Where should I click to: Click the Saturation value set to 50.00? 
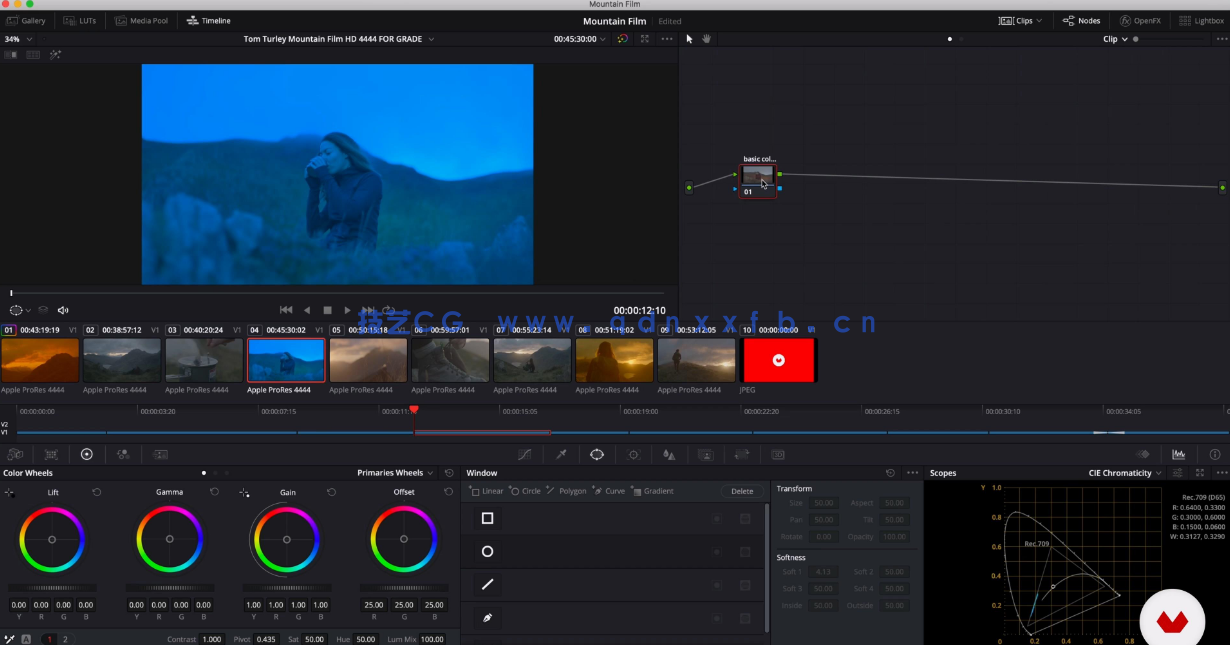[x=311, y=639]
